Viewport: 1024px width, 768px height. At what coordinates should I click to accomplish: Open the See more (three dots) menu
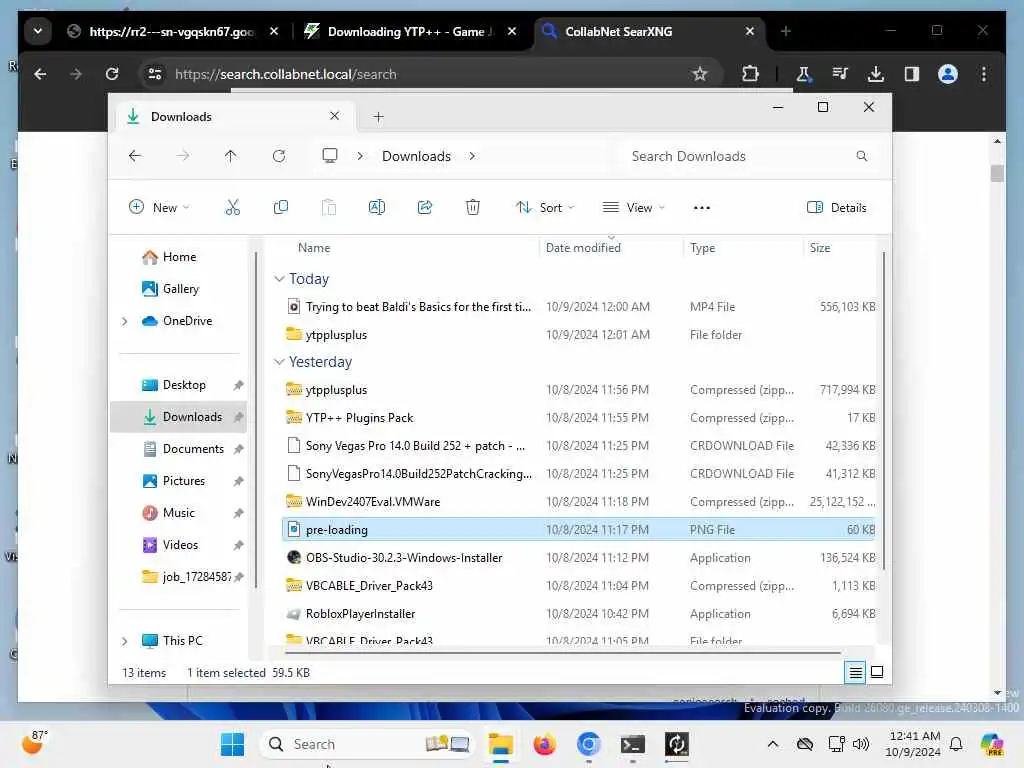pos(701,208)
